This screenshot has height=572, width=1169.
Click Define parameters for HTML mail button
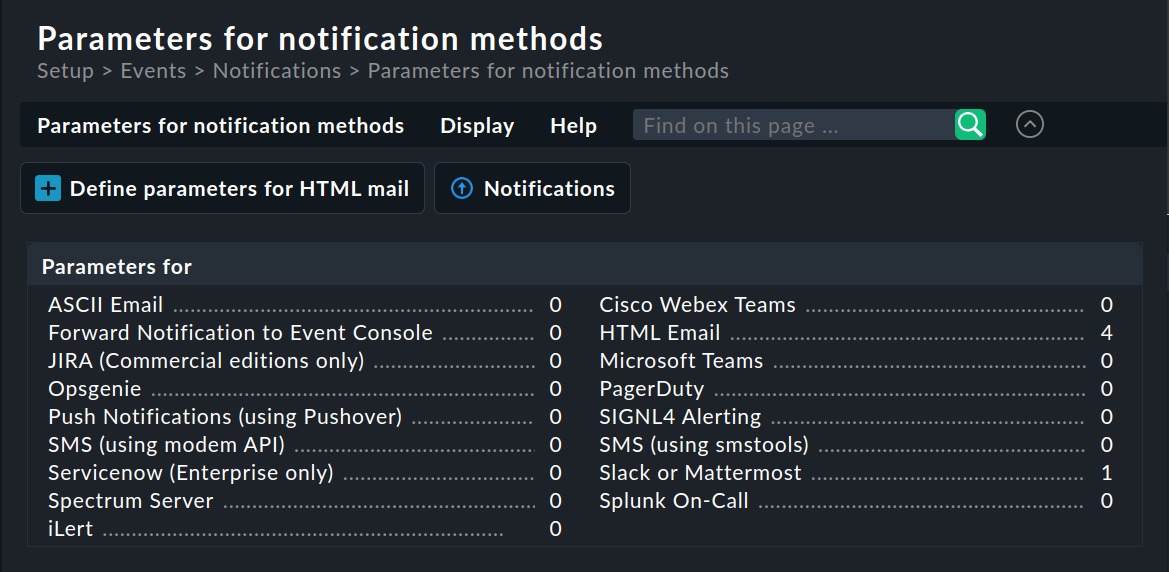tap(222, 189)
